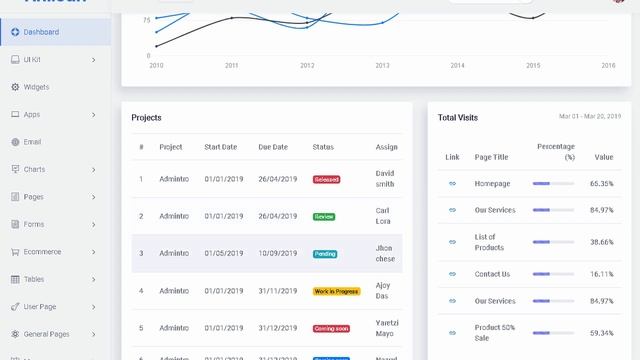The image size is (640, 360).
Task: Click the Released status badge
Action: click(327, 180)
